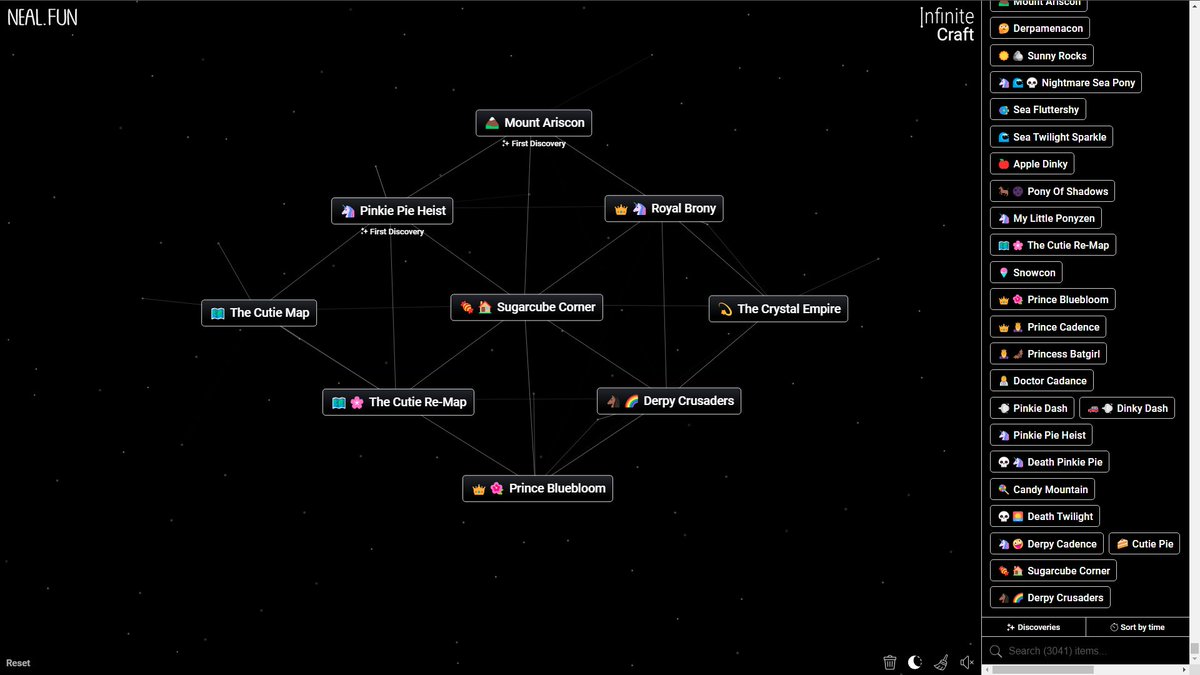Click The Cutie Re-Map in the sidebar
1200x675 pixels.
tap(1053, 245)
